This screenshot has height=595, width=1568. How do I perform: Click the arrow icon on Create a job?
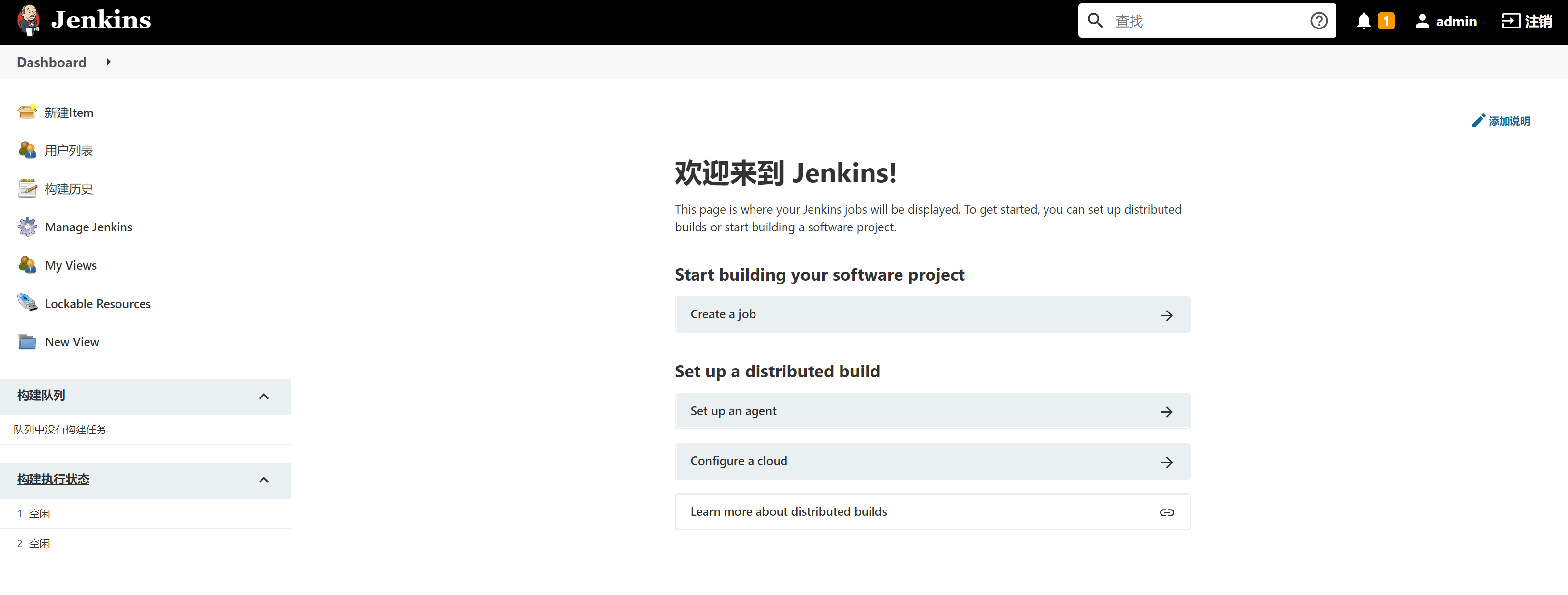1166,315
